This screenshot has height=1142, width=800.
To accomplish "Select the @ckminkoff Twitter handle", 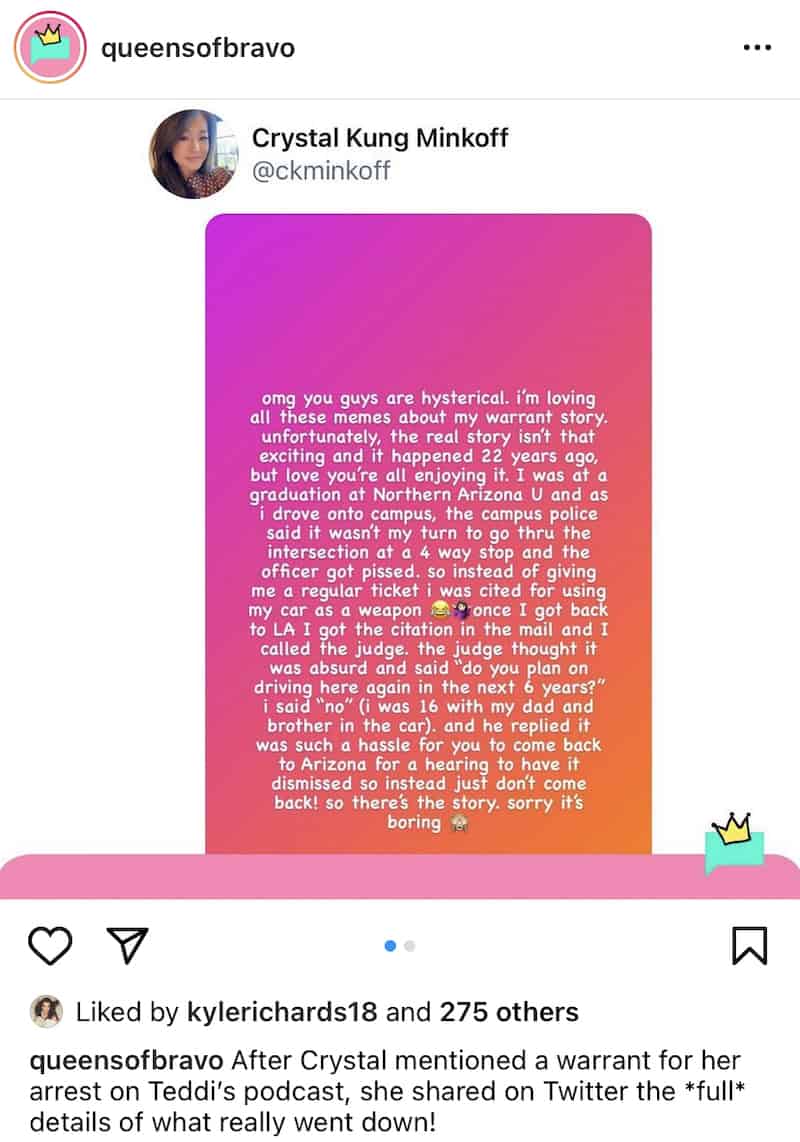I will (321, 170).
